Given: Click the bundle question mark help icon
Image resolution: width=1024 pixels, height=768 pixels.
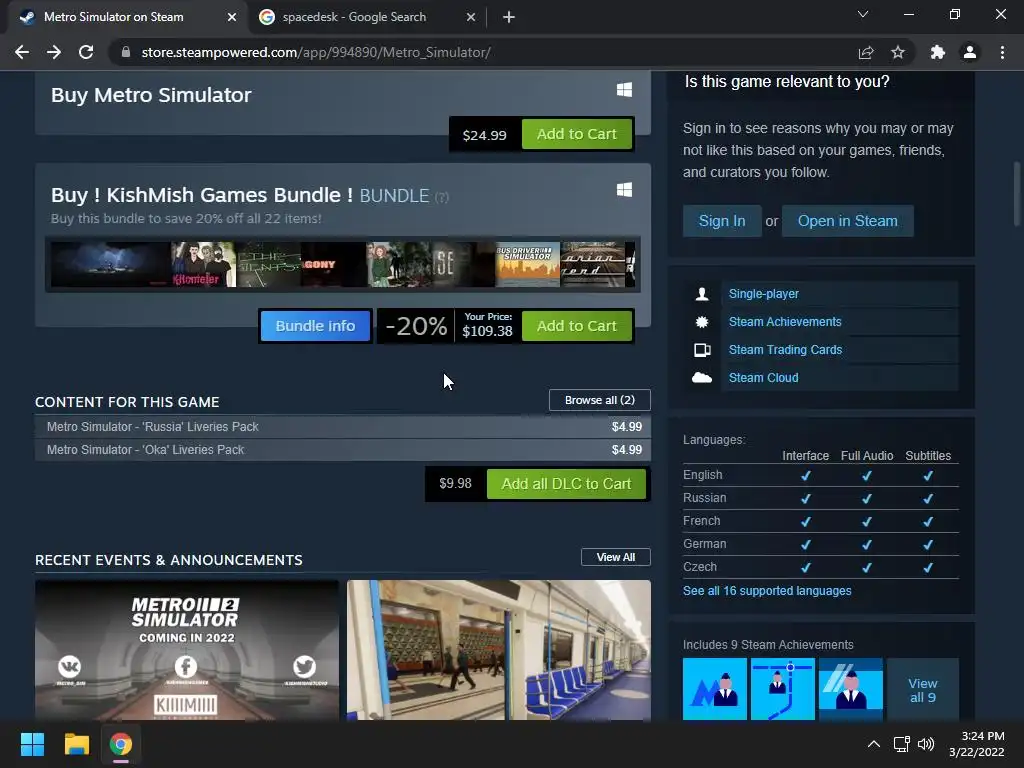Looking at the screenshot, I should [x=442, y=197].
